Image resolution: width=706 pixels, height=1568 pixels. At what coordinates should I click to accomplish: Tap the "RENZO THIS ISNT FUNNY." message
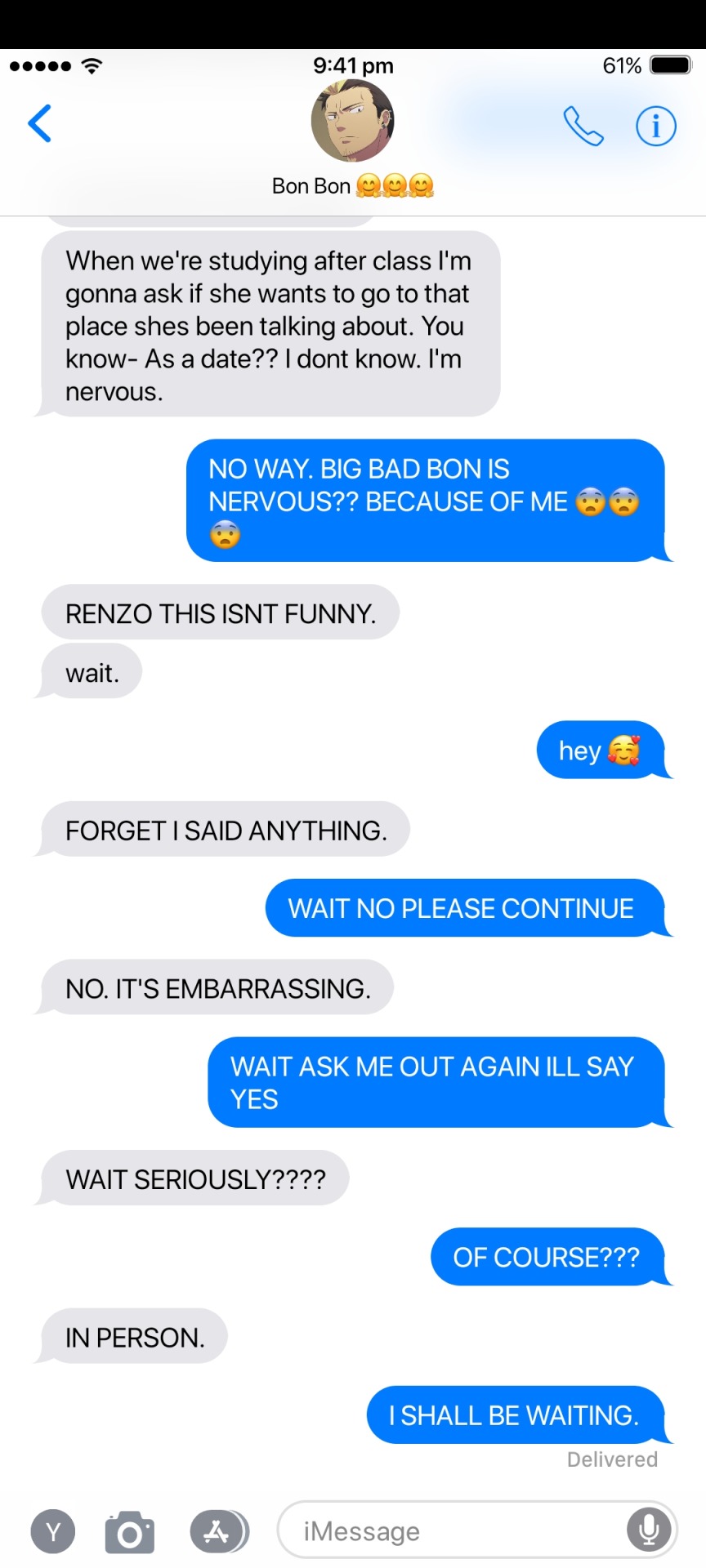219,612
